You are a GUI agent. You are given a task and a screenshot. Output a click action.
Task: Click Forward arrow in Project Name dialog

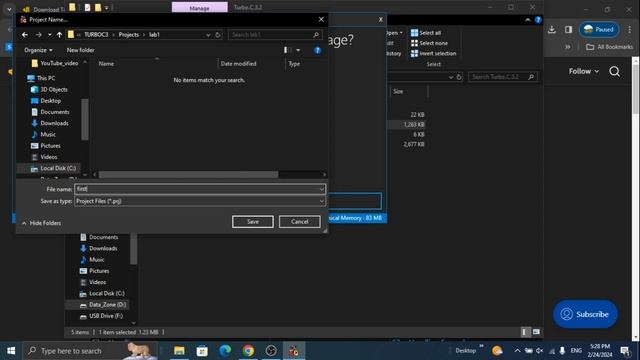tap(38, 35)
